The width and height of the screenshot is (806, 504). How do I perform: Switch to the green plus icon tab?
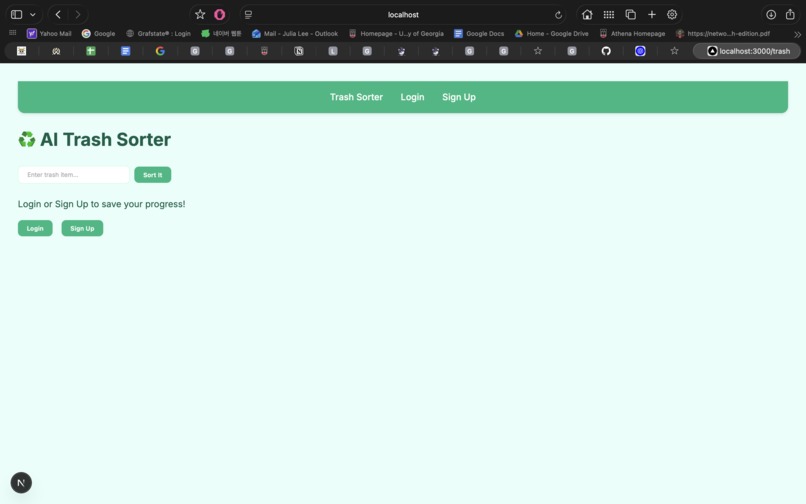pos(90,51)
